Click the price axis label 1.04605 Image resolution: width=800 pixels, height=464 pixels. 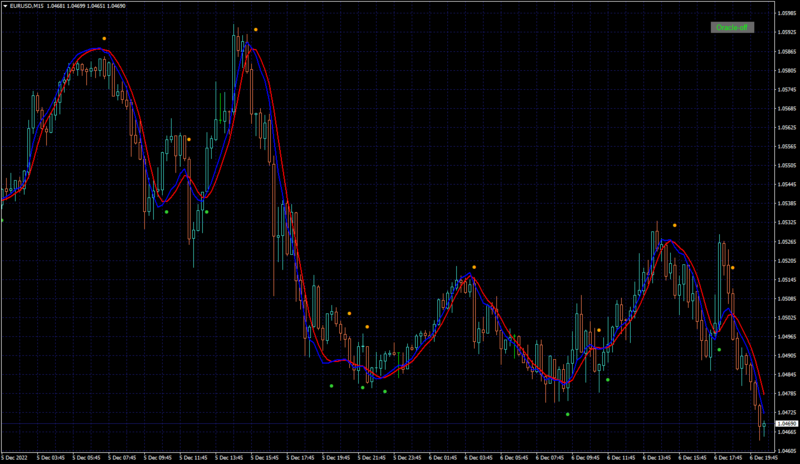(x=786, y=451)
